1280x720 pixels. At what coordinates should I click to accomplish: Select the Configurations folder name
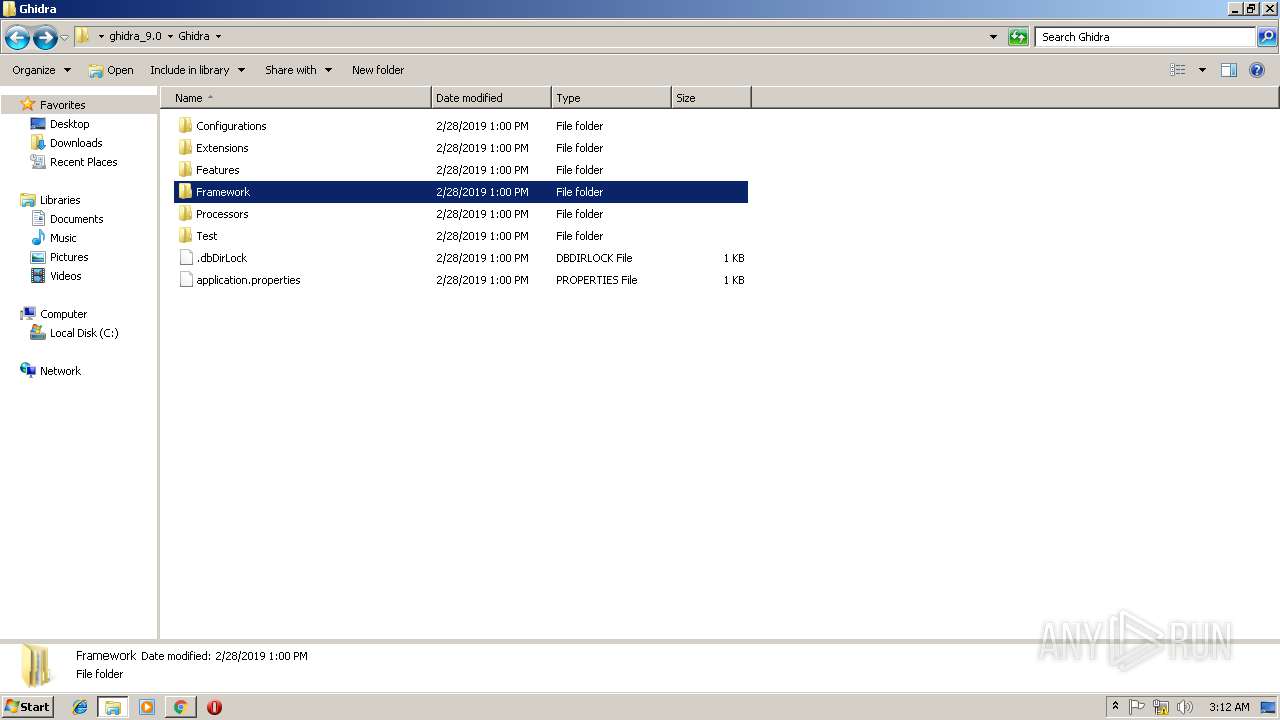(231, 126)
